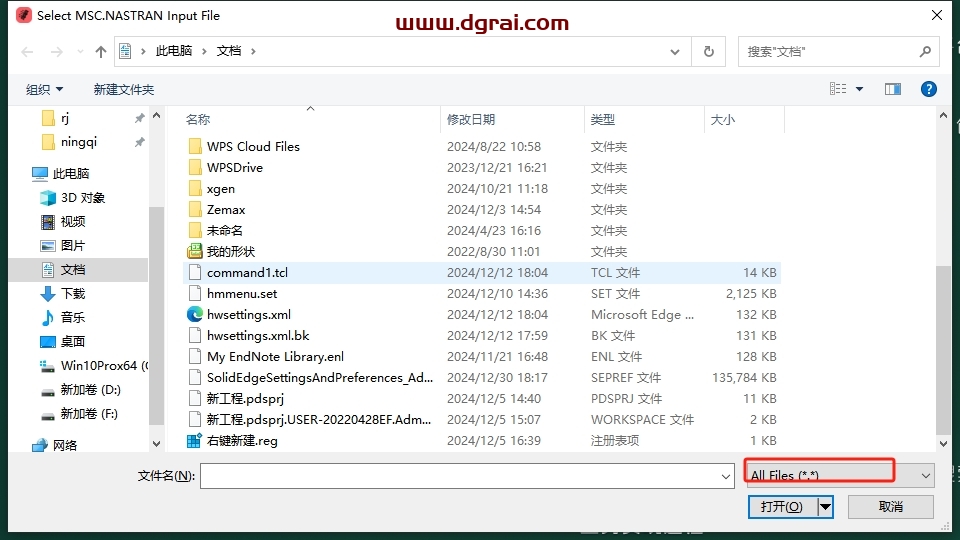
Task: Go up one folder level
Action: 101,52
